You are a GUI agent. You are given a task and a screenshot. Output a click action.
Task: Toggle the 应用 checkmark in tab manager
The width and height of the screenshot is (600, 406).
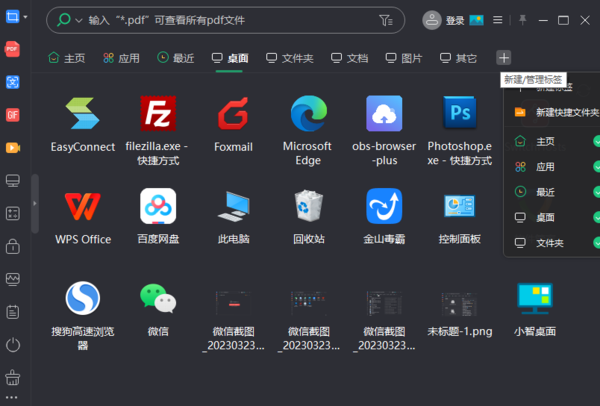coord(597,166)
